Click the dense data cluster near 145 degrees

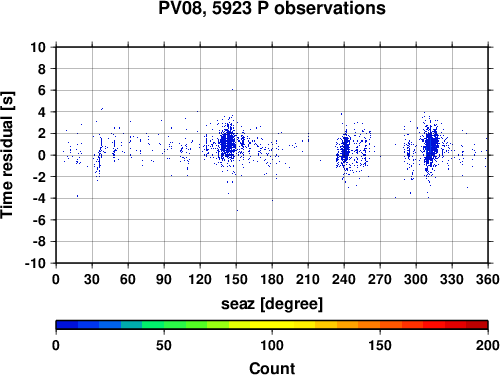[x=228, y=143]
